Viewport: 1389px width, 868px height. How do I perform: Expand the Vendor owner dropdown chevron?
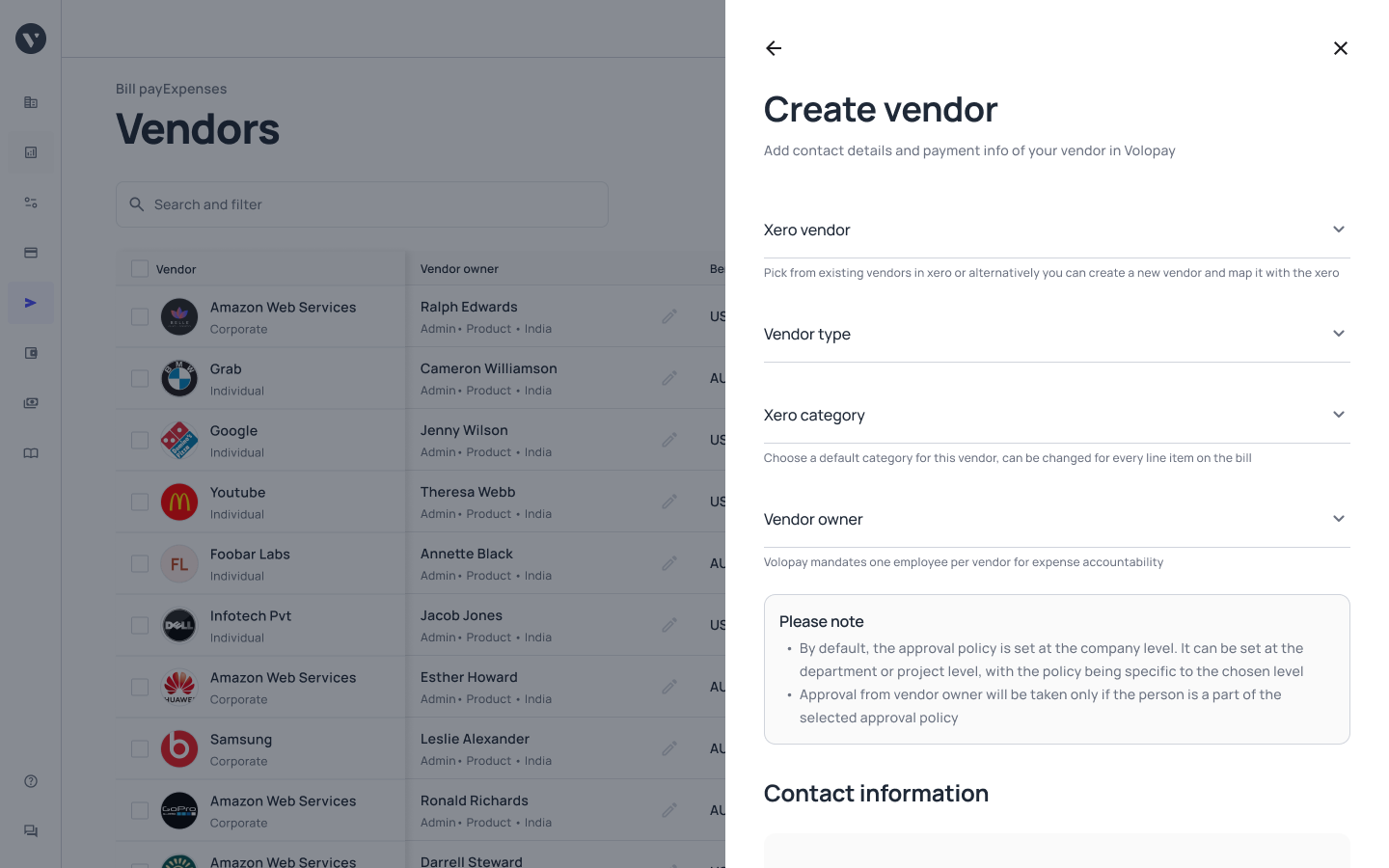(x=1339, y=519)
